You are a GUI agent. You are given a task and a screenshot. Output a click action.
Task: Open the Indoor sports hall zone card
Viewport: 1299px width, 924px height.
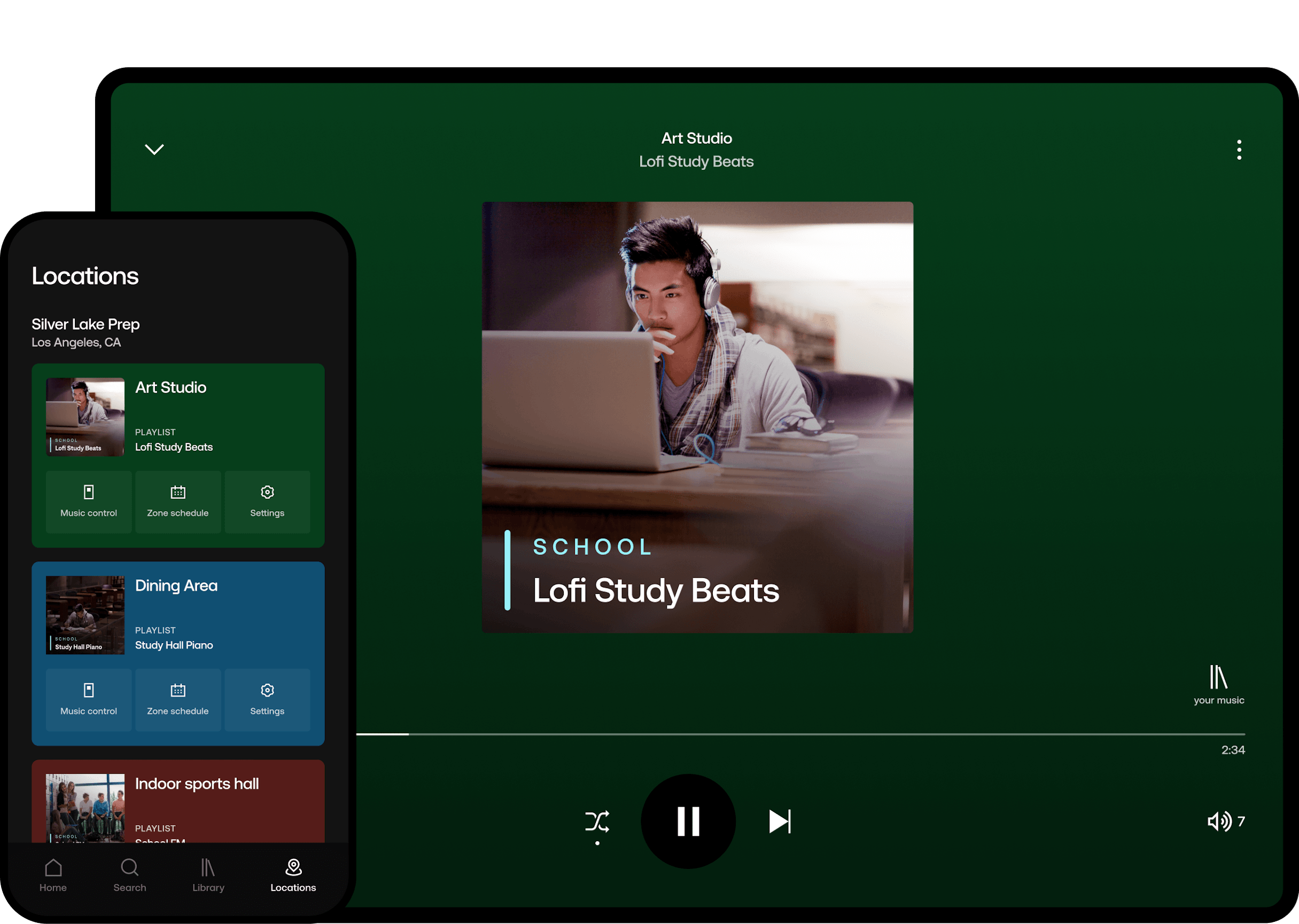197,784
